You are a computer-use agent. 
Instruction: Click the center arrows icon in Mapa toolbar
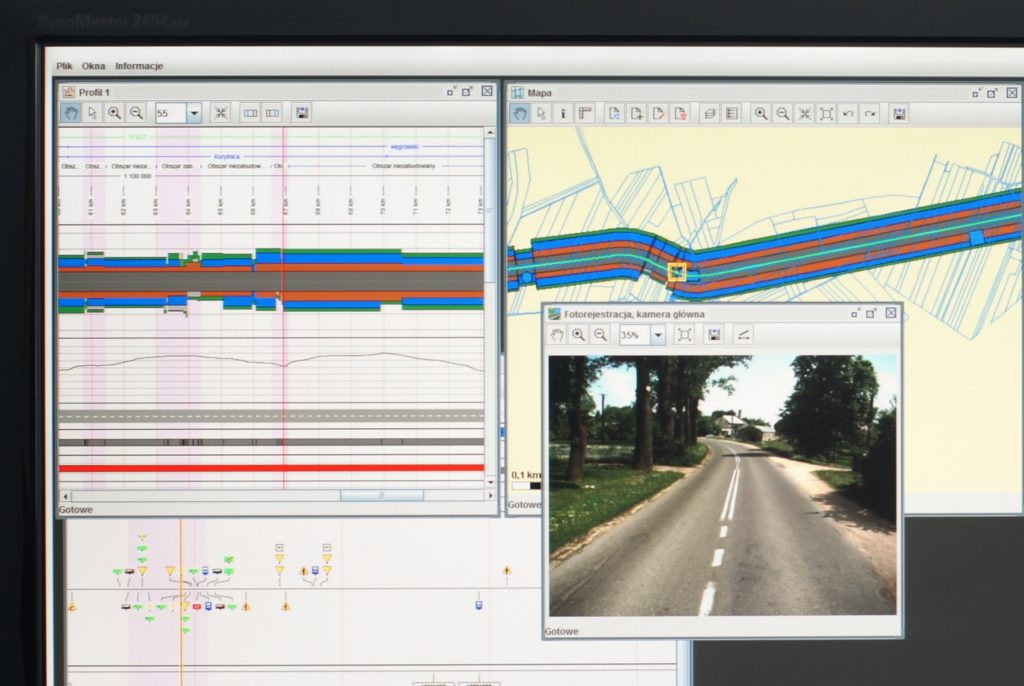pyautogui.click(x=805, y=114)
